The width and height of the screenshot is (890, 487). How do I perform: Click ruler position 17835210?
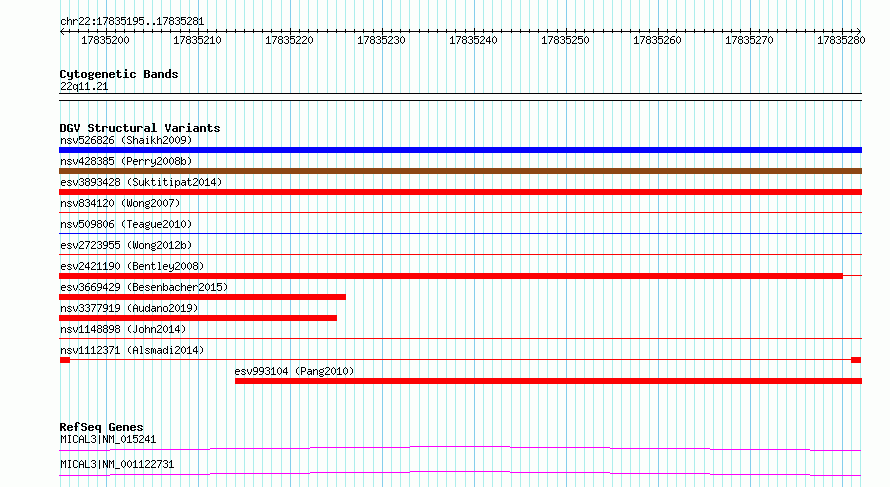pyautogui.click(x=198, y=40)
